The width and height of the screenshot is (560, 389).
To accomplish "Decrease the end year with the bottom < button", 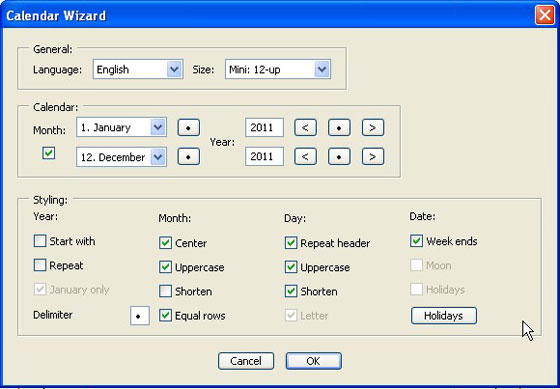I will coord(305,156).
